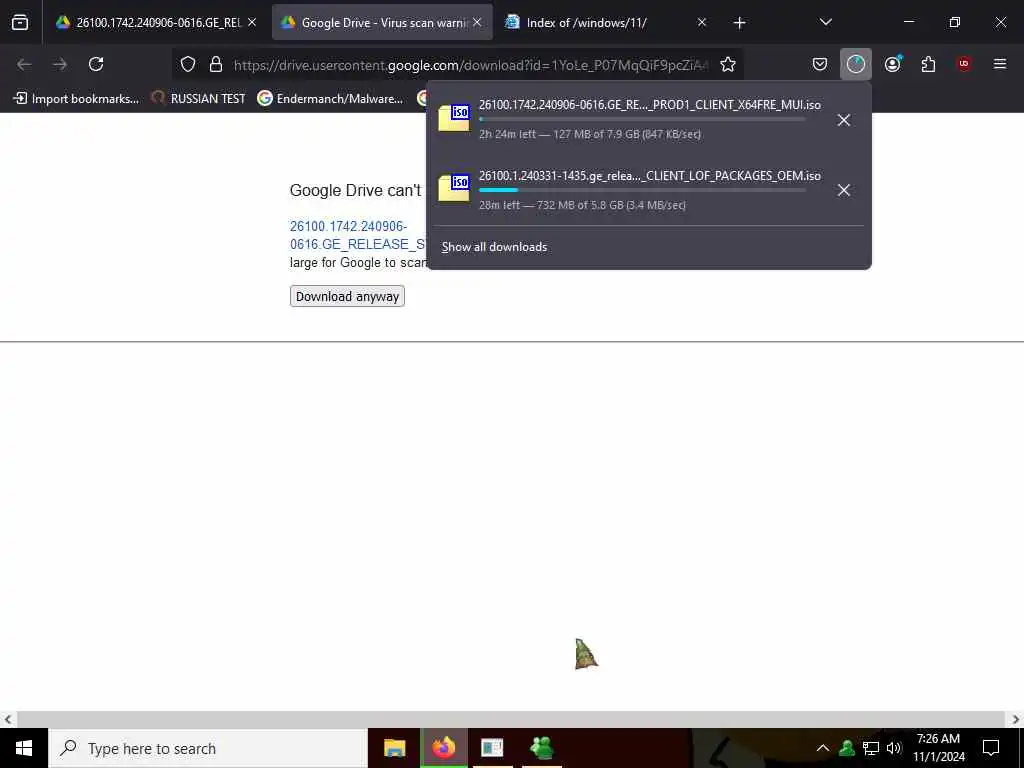The width and height of the screenshot is (1024, 768).
Task: Click the site padlock icon
Action: [x=216, y=64]
